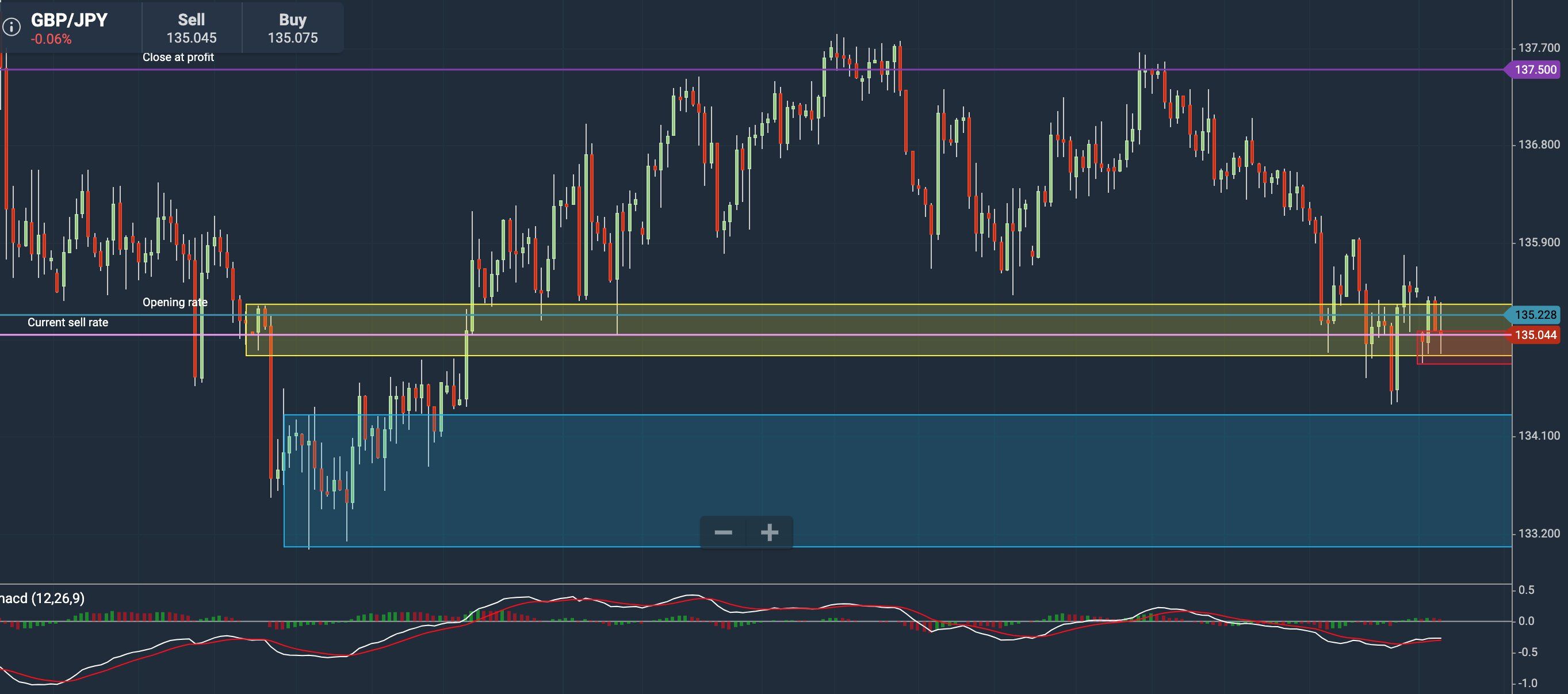The width and height of the screenshot is (1568, 694).
Task: Click the GBP/JPY pair name
Action: (69, 20)
